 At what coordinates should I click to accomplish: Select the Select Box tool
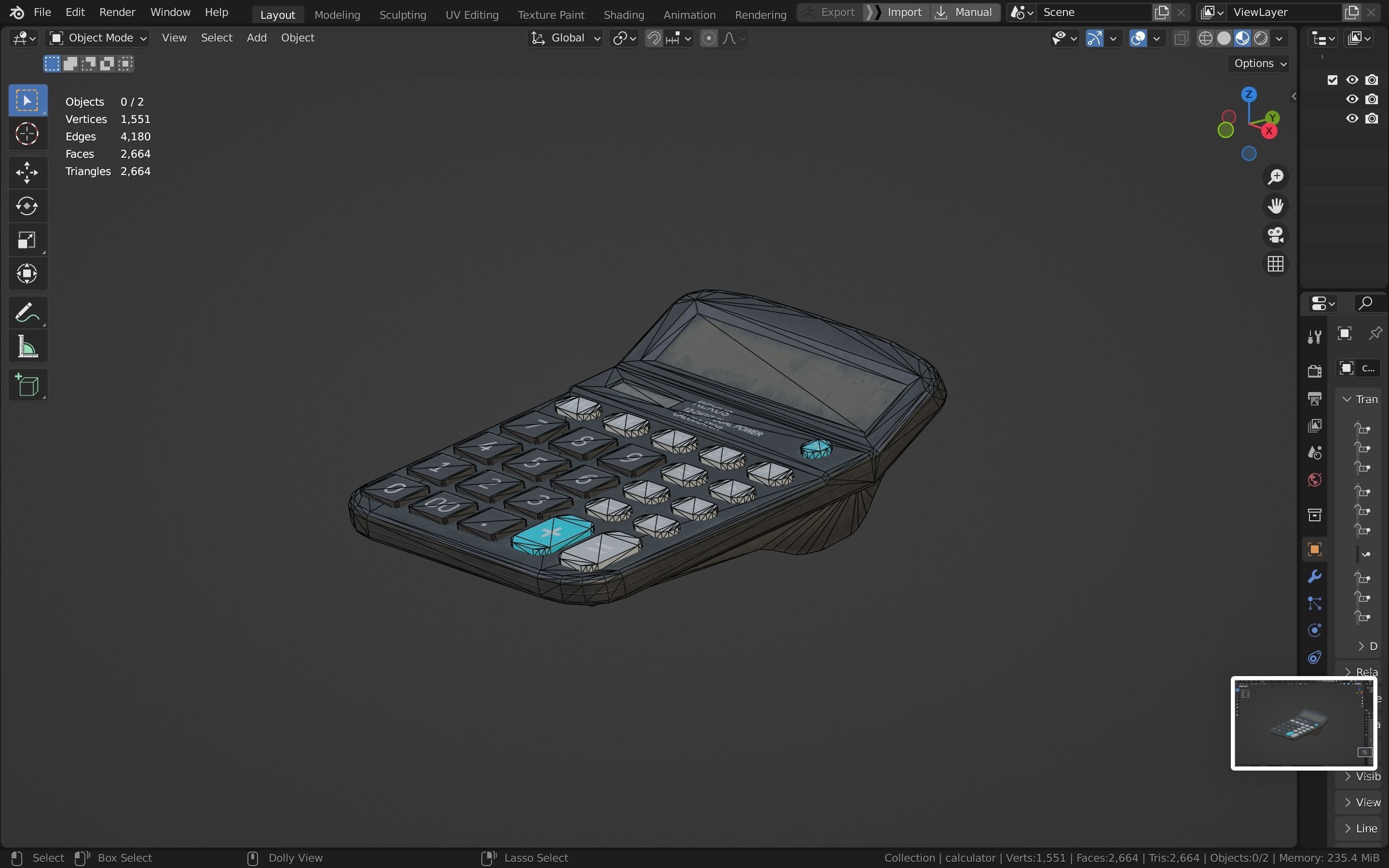click(x=27, y=100)
